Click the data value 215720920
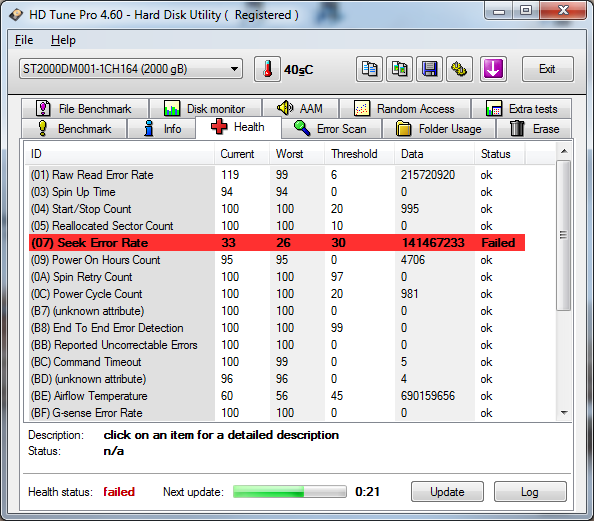The height and width of the screenshot is (521, 594). 428,175
